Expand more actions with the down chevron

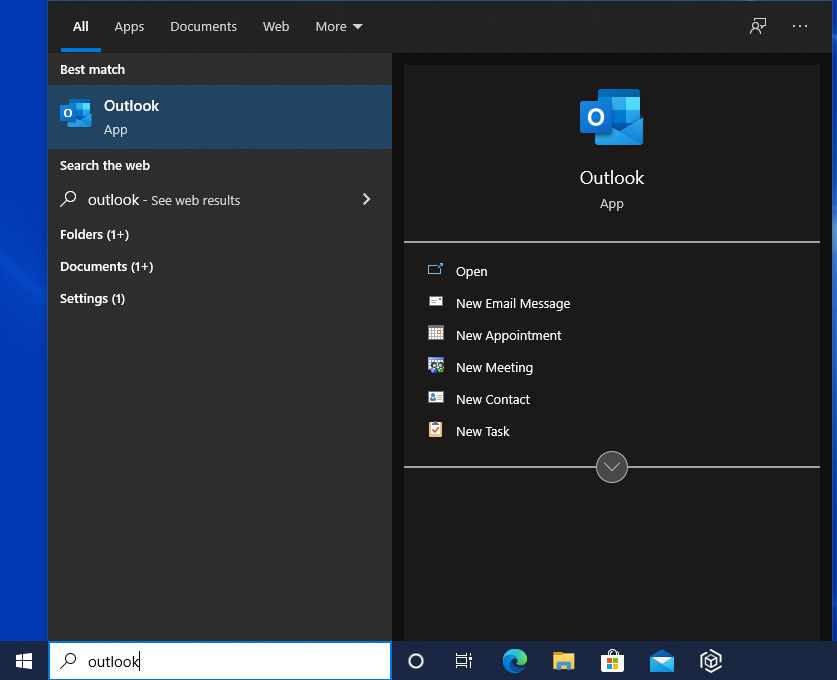click(x=611, y=467)
